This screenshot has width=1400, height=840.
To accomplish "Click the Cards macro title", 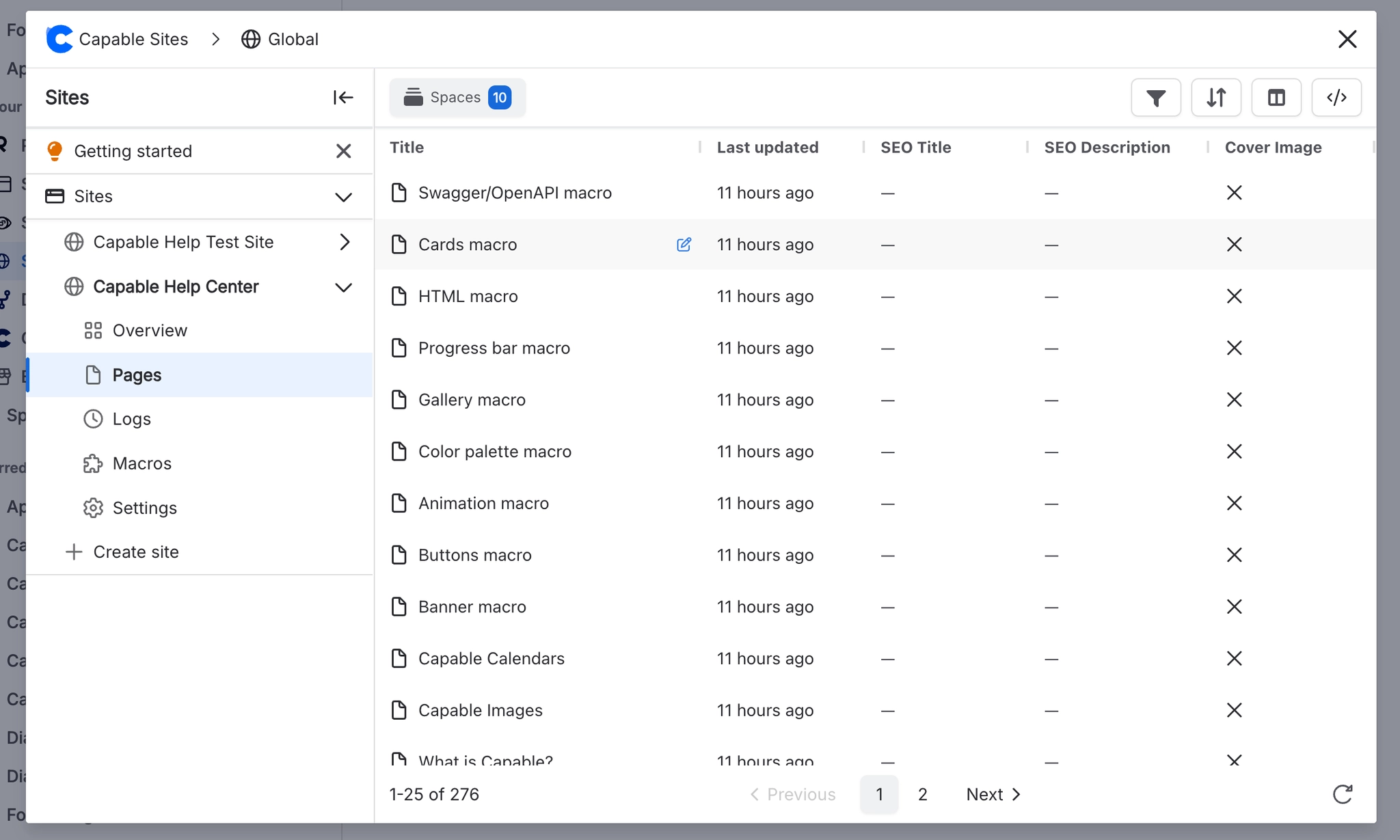I will pos(468,245).
